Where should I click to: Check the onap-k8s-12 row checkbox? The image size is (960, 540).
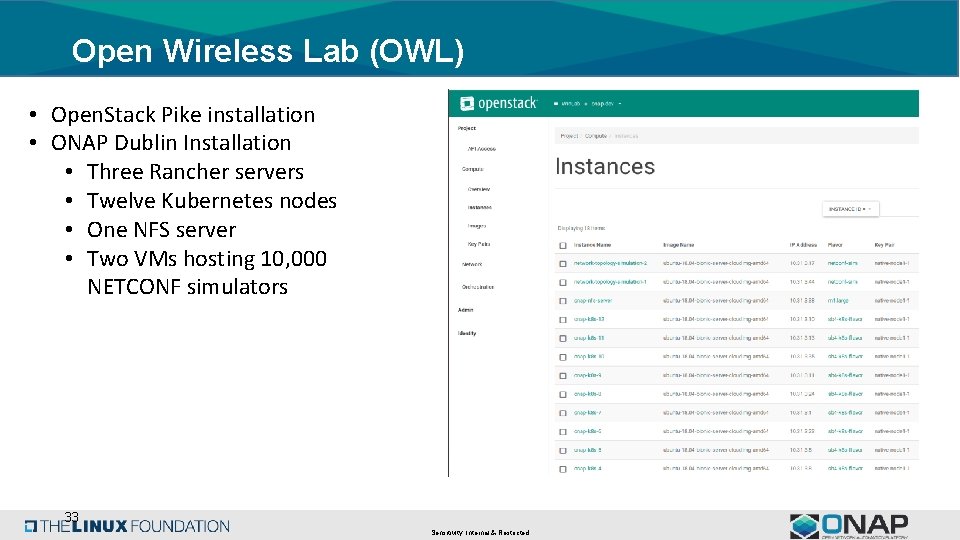coord(563,320)
